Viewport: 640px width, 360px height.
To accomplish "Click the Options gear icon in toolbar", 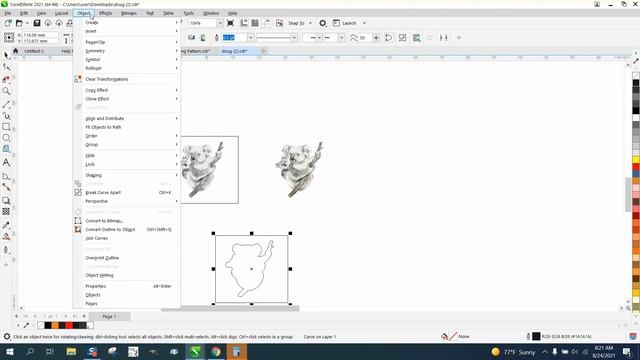I will [x=322, y=23].
